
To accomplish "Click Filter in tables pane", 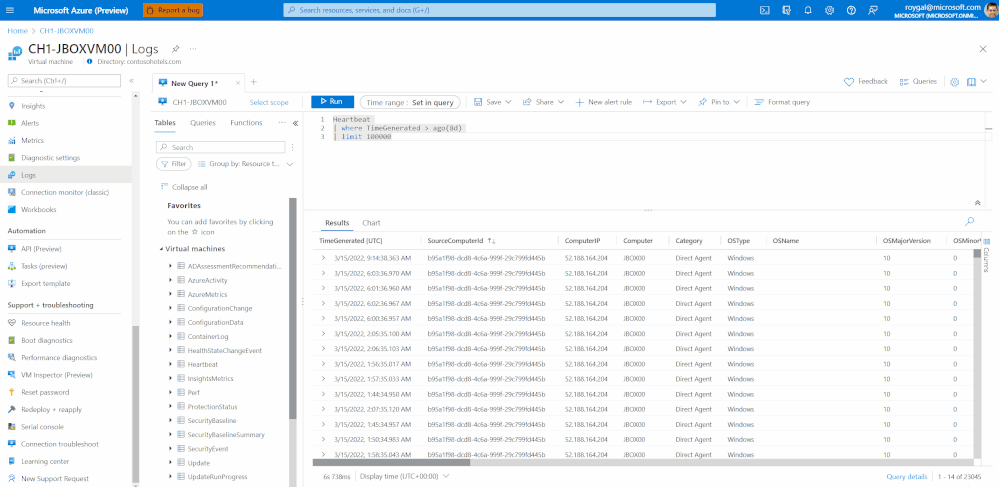I will pos(174,164).
